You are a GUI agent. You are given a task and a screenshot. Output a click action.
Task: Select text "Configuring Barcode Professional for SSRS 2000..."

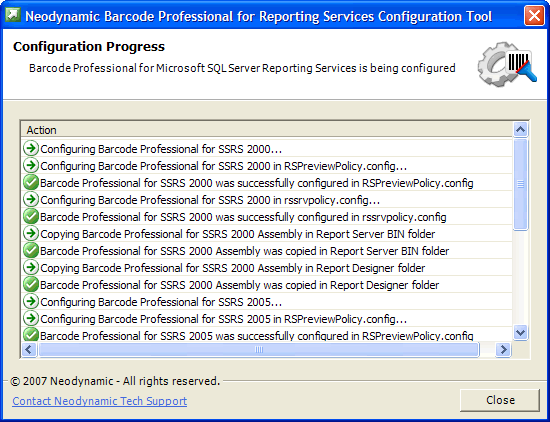click(x=161, y=149)
